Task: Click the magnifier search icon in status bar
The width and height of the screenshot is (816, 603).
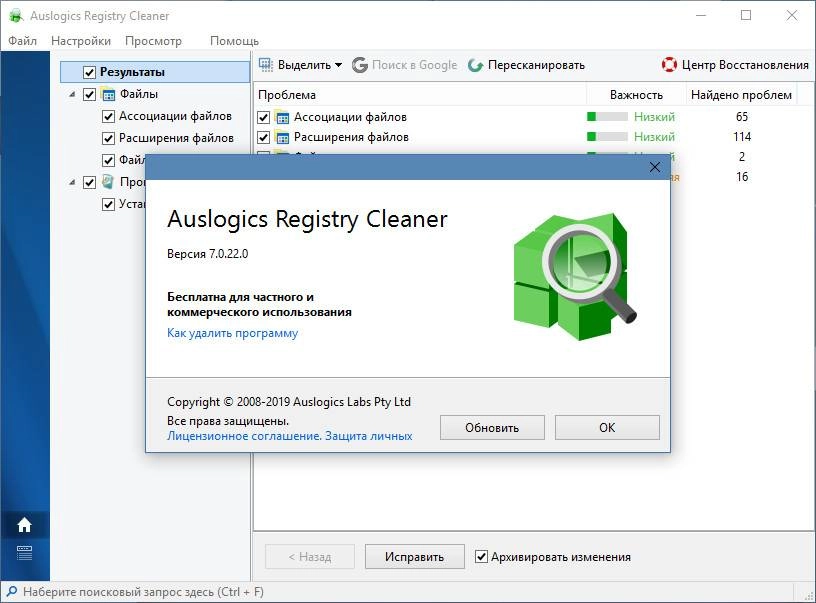Action: coord(11,592)
